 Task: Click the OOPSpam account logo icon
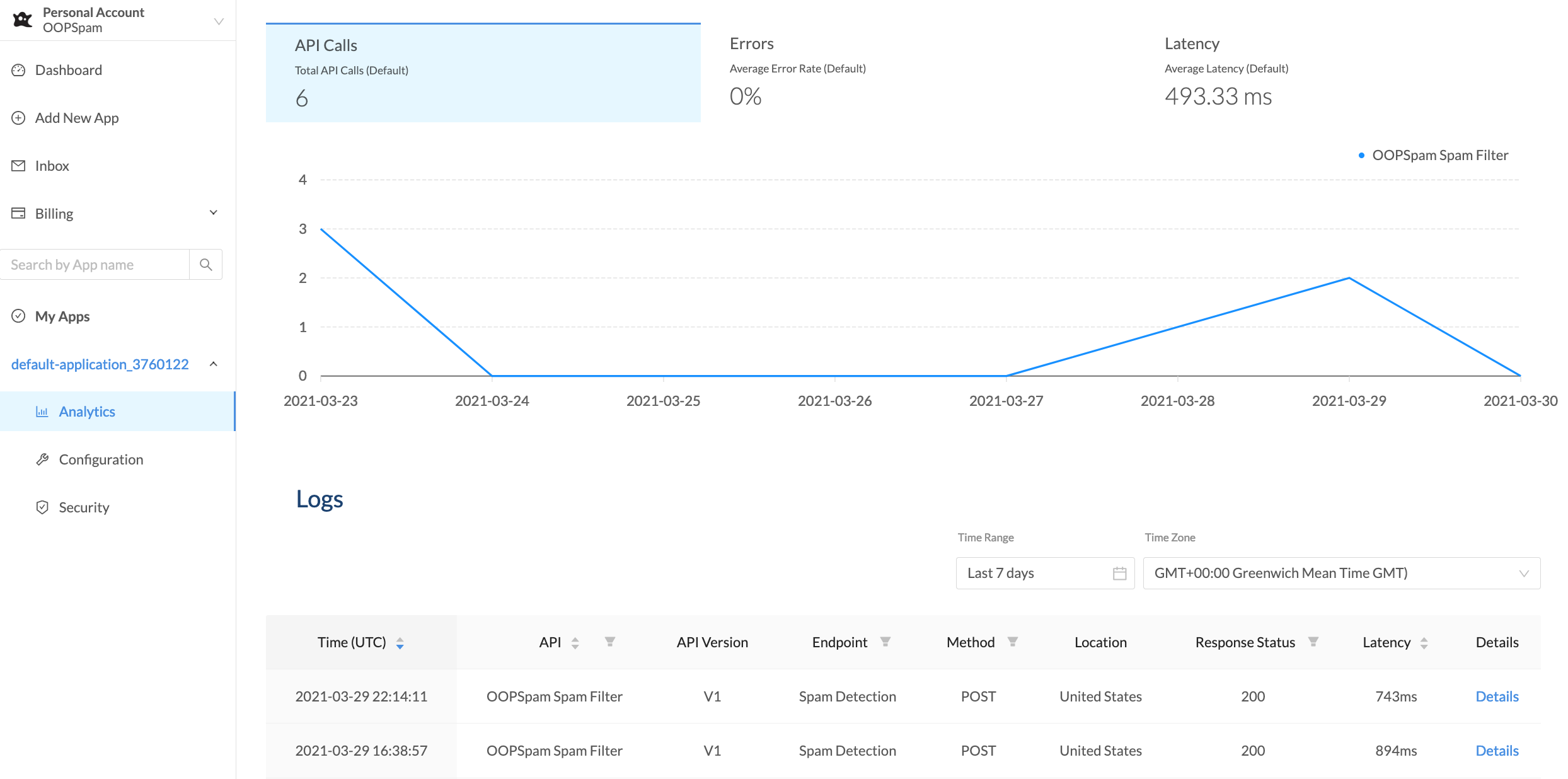click(23, 20)
